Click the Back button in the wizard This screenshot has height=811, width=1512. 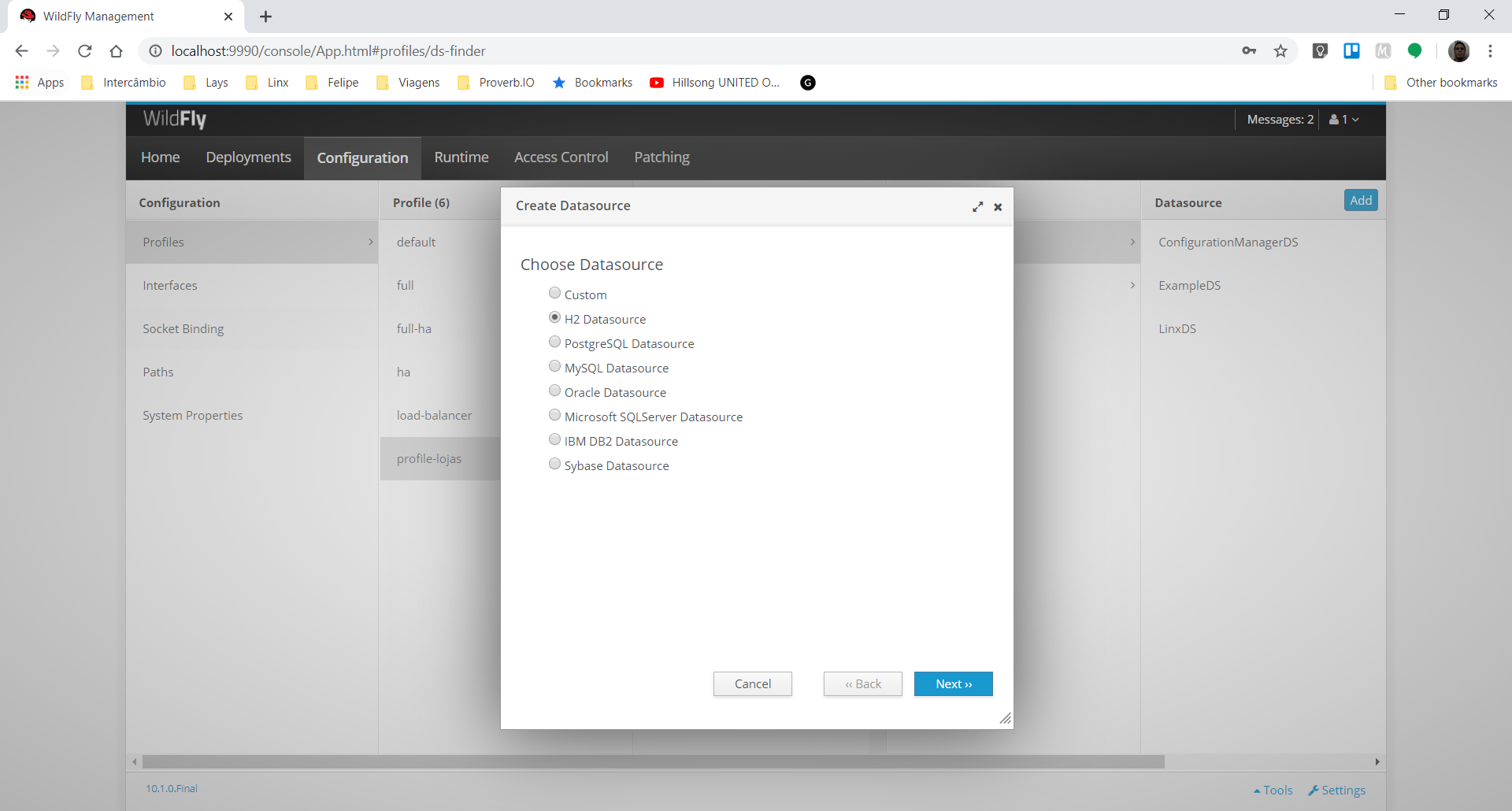pos(863,684)
